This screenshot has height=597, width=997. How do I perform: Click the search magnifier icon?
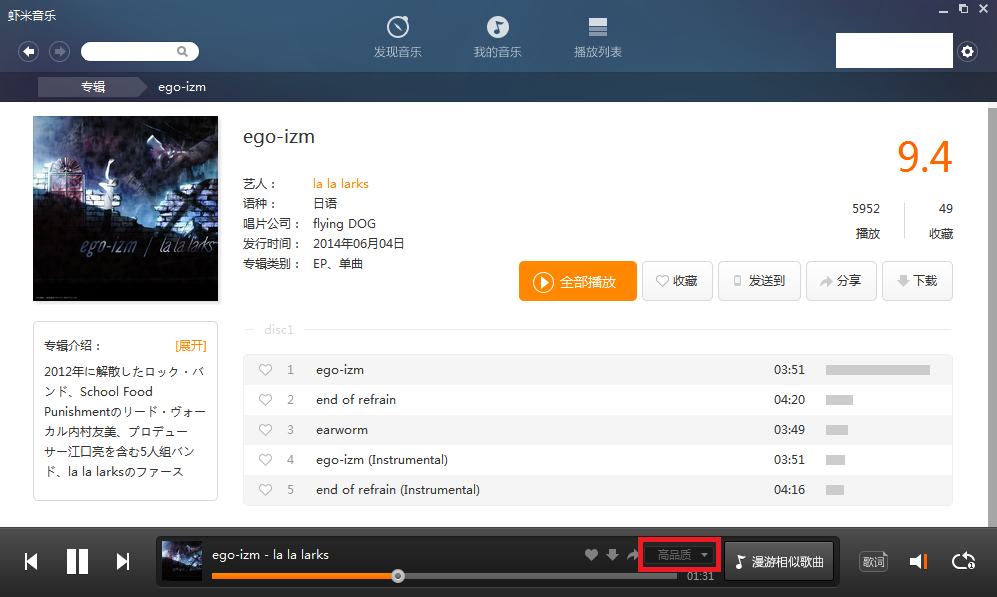tap(182, 51)
